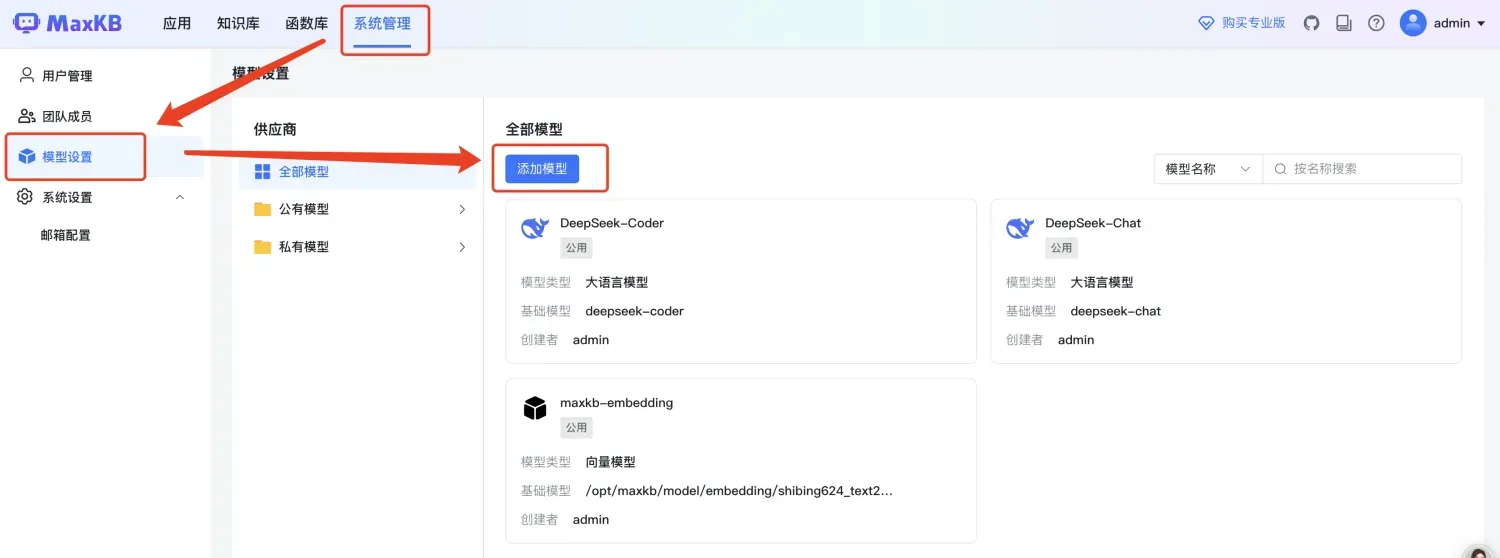Click the 按名称搜索 search field

[x=1362, y=169]
